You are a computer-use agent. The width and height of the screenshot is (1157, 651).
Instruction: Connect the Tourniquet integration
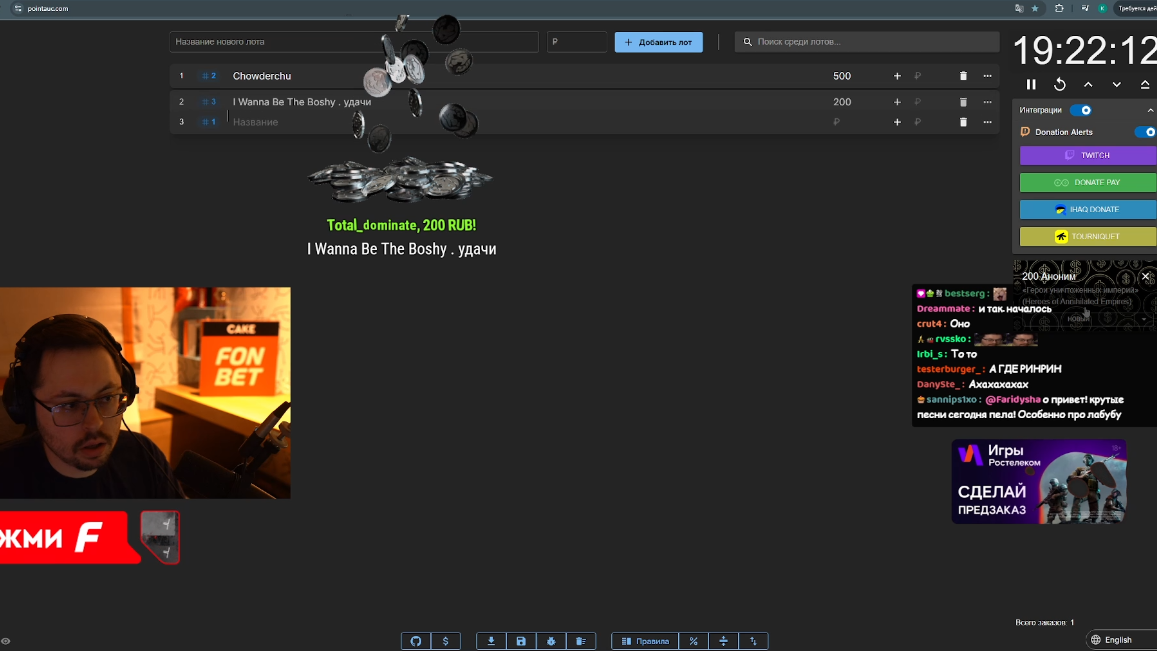(x=1088, y=236)
